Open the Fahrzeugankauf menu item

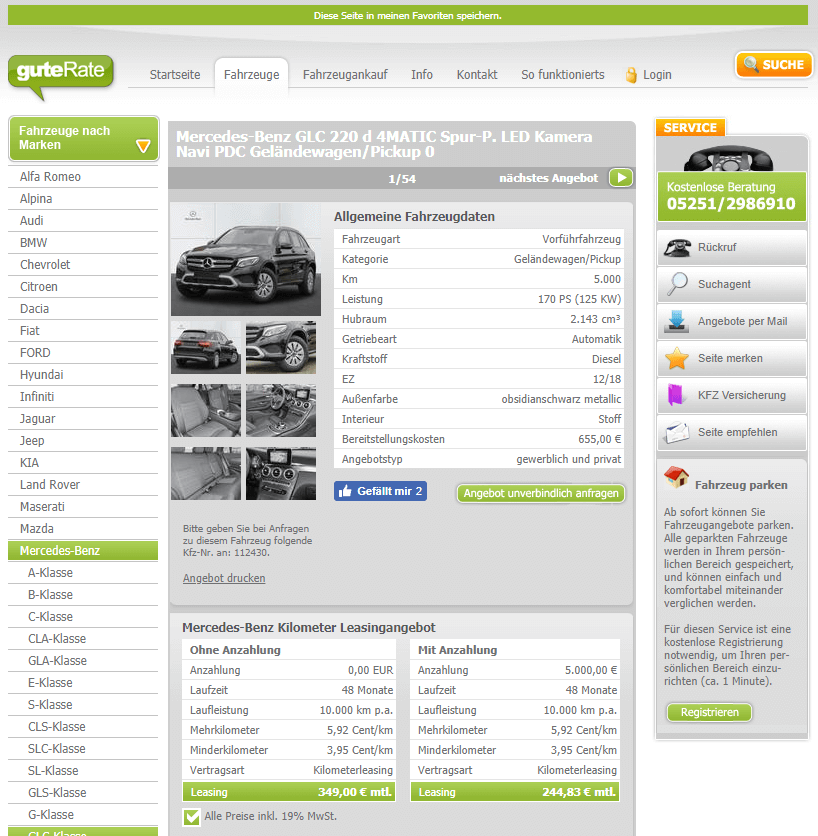pyautogui.click(x=345, y=75)
